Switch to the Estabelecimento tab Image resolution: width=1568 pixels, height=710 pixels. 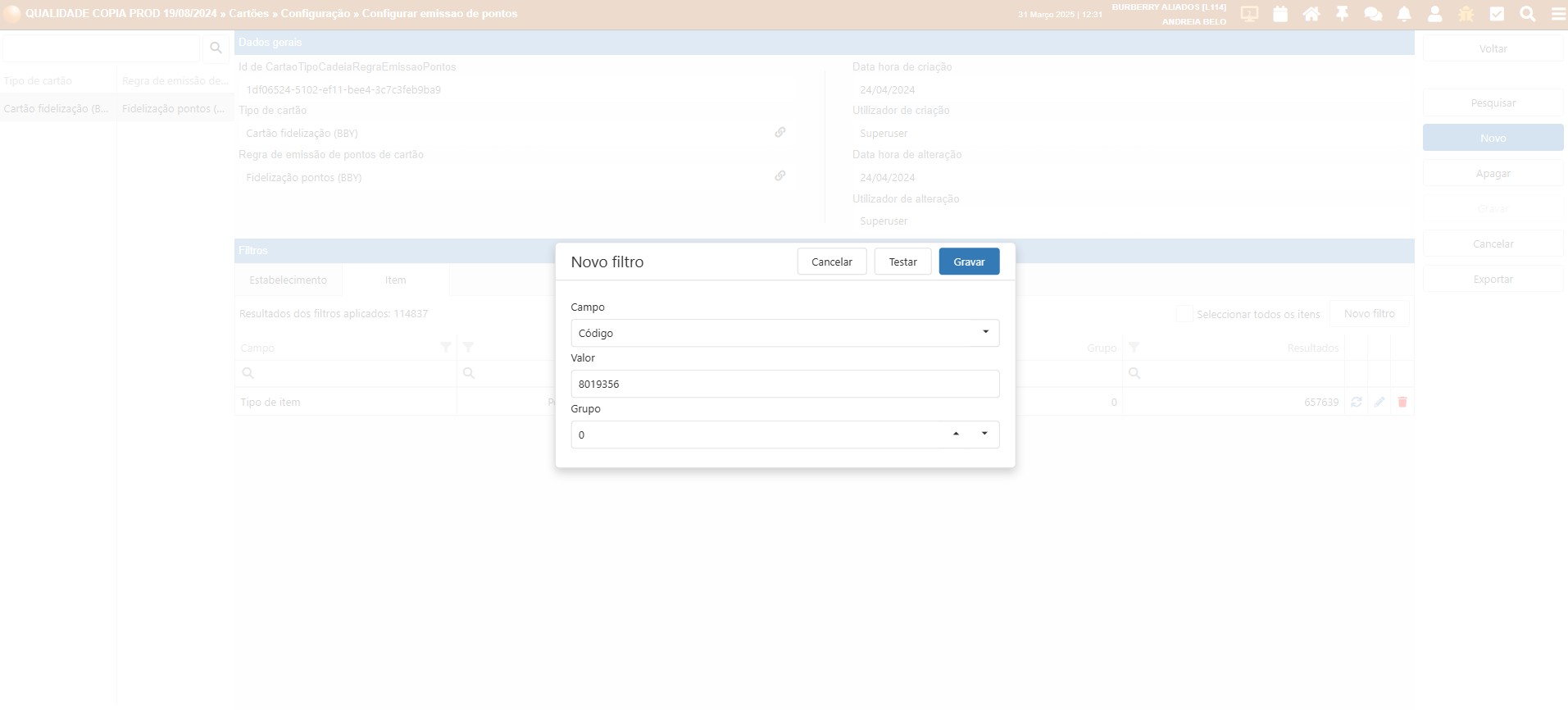(x=288, y=280)
